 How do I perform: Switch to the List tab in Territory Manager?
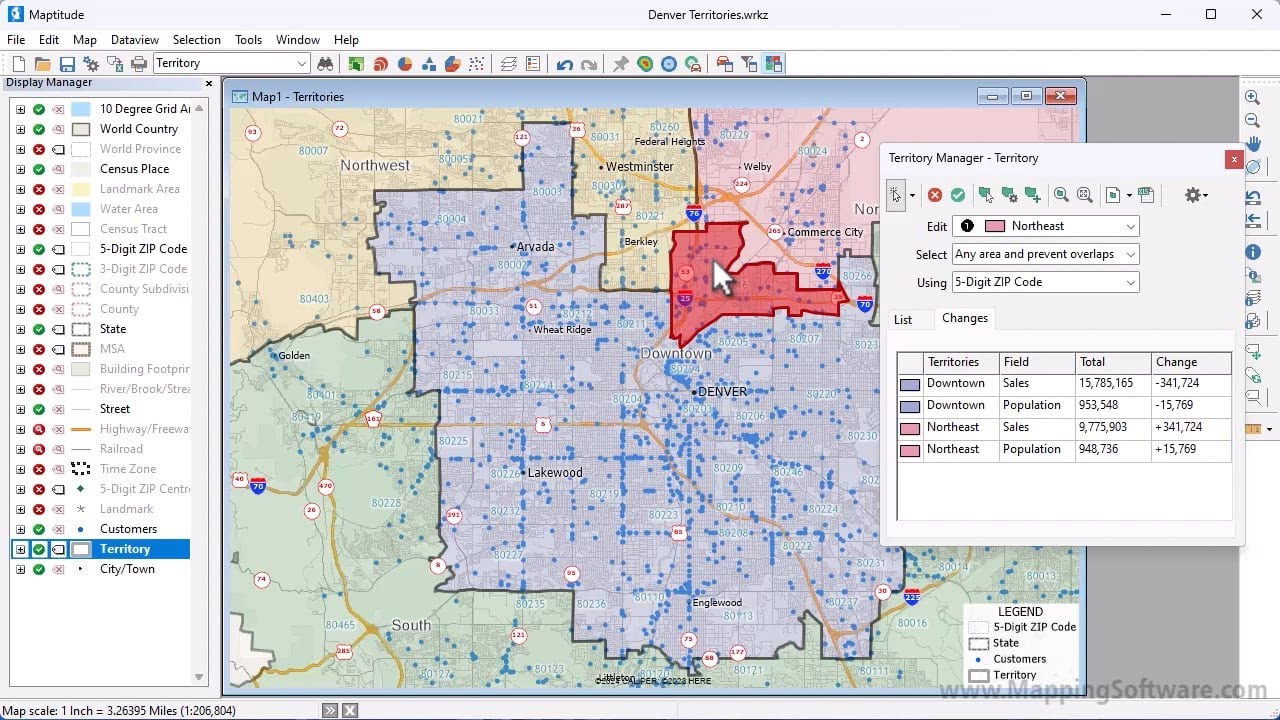[903, 320]
